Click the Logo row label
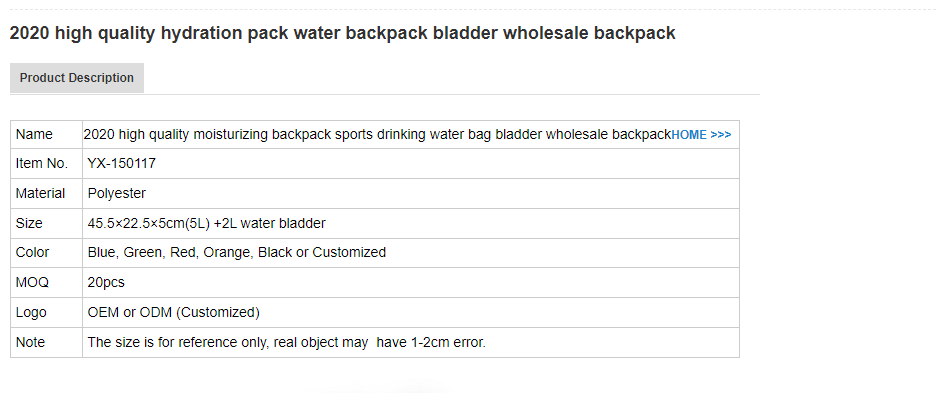The width and height of the screenshot is (945, 393). 31,312
